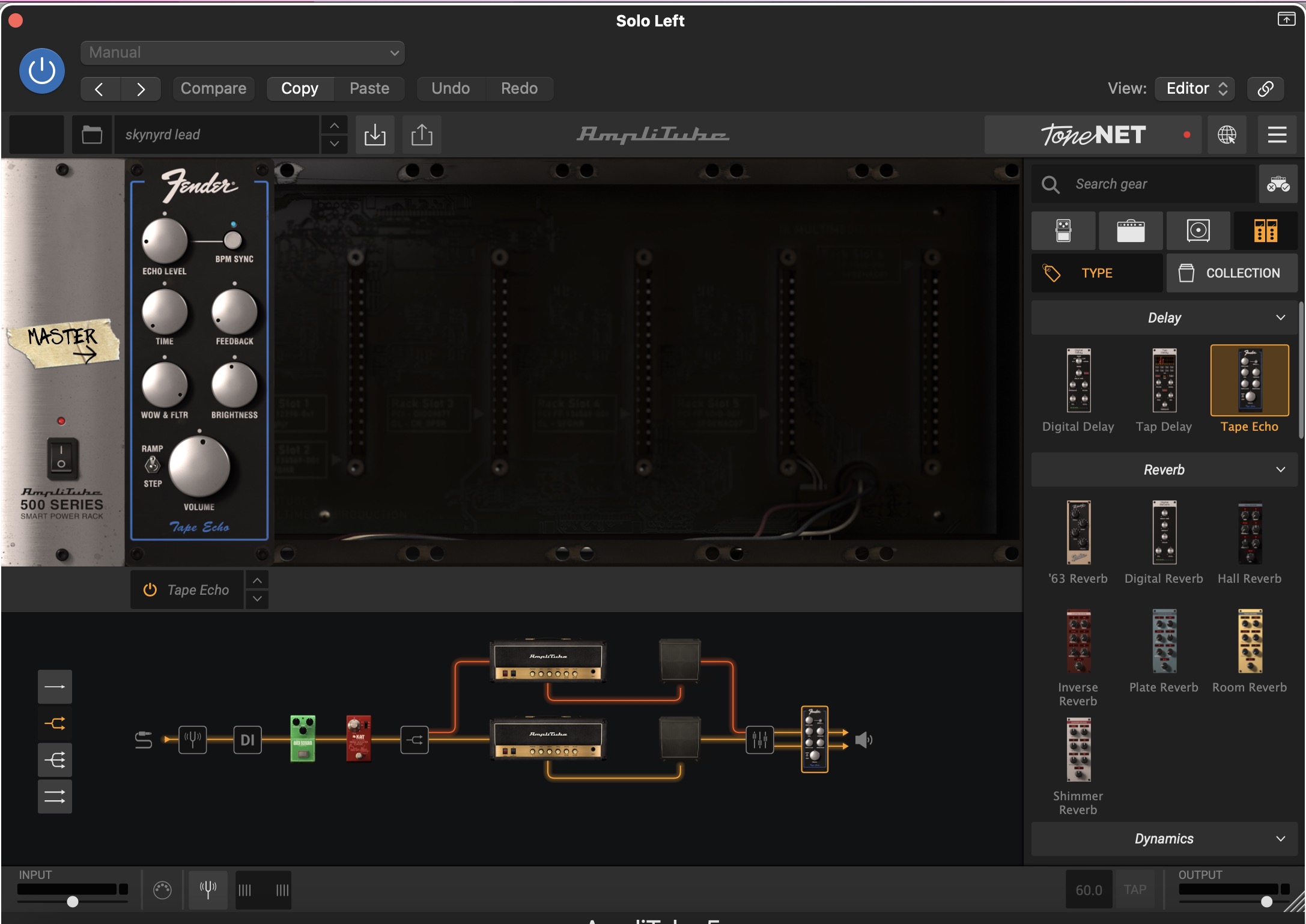Go to previous preset arrow
Screen dimensions: 1306x924
click(x=100, y=89)
